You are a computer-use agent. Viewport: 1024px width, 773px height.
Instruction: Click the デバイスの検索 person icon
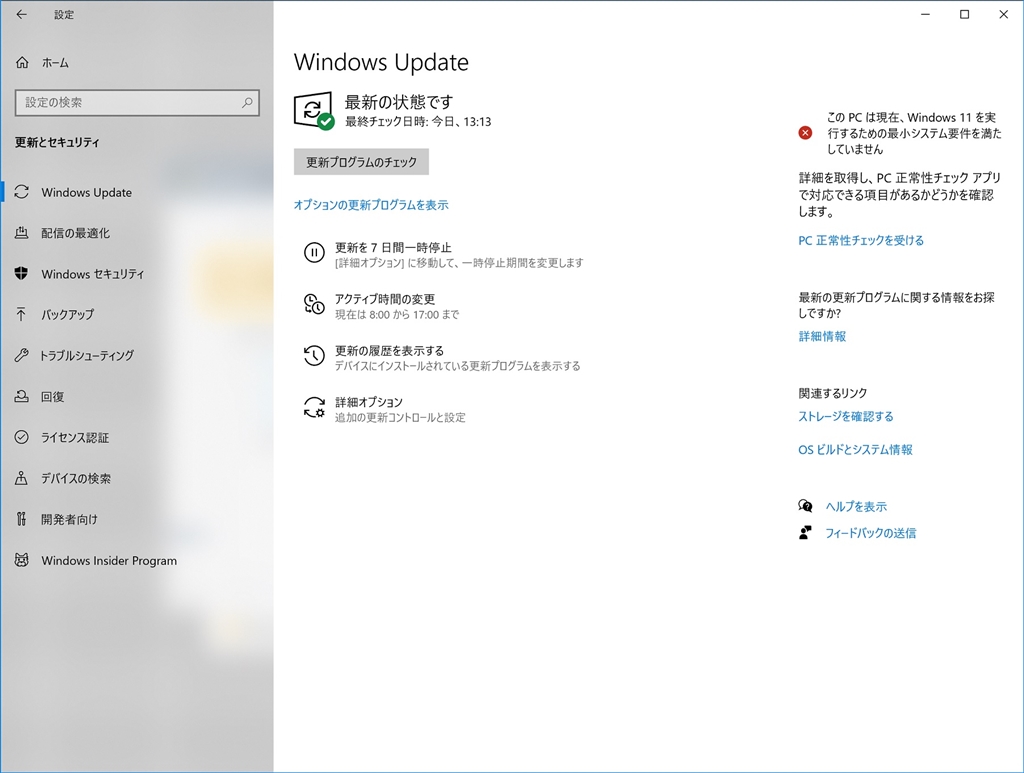[22, 478]
